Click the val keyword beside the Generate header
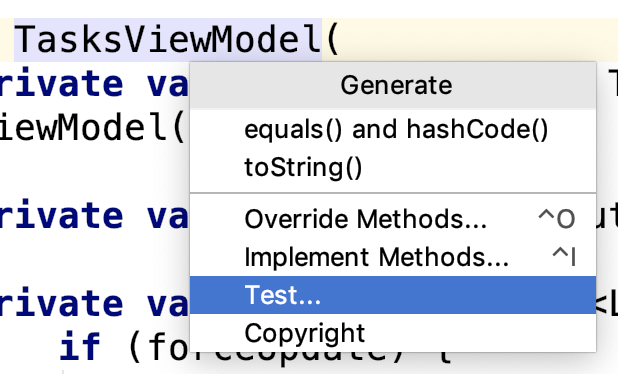 [x=168, y=85]
